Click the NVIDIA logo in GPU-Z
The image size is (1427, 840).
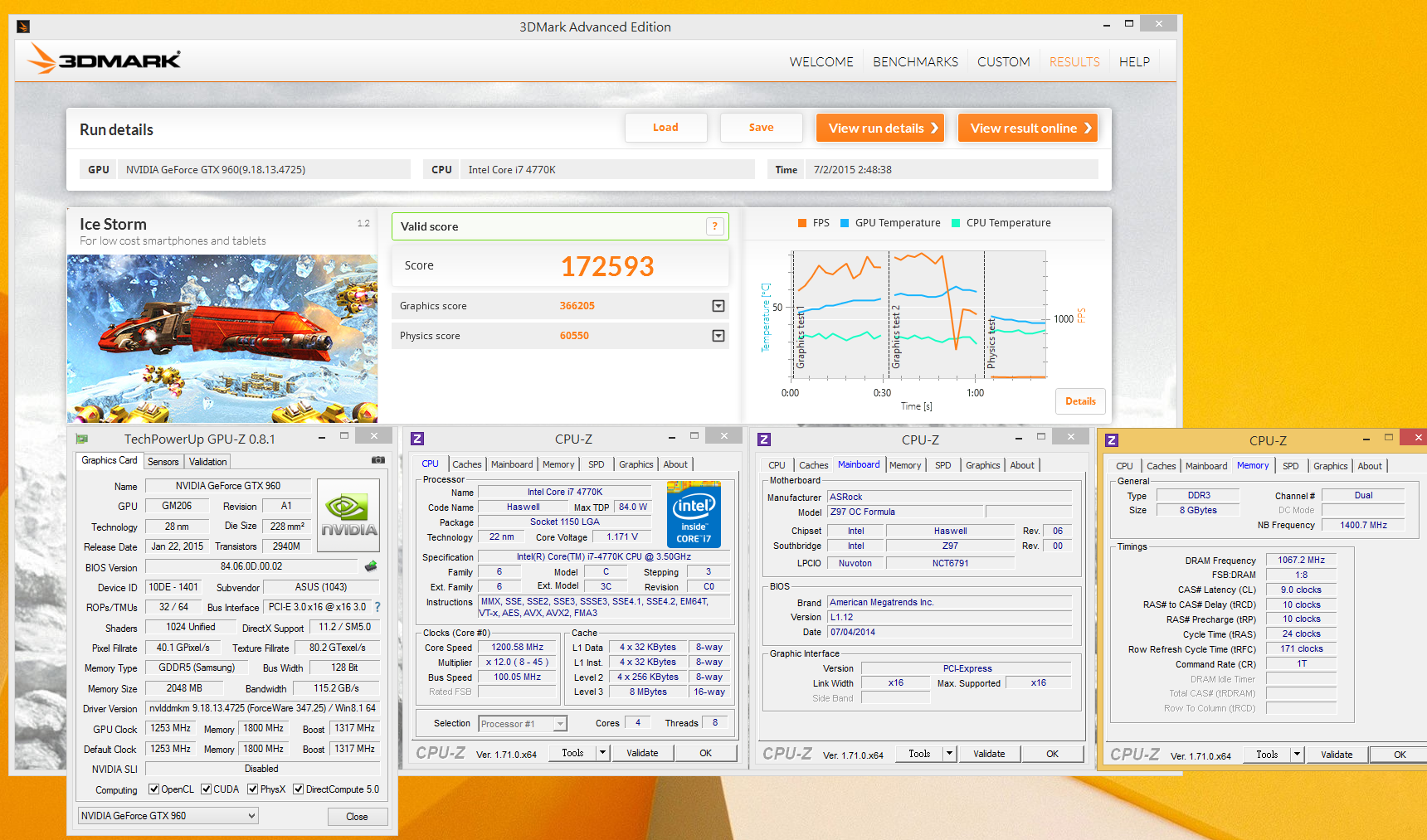click(348, 515)
